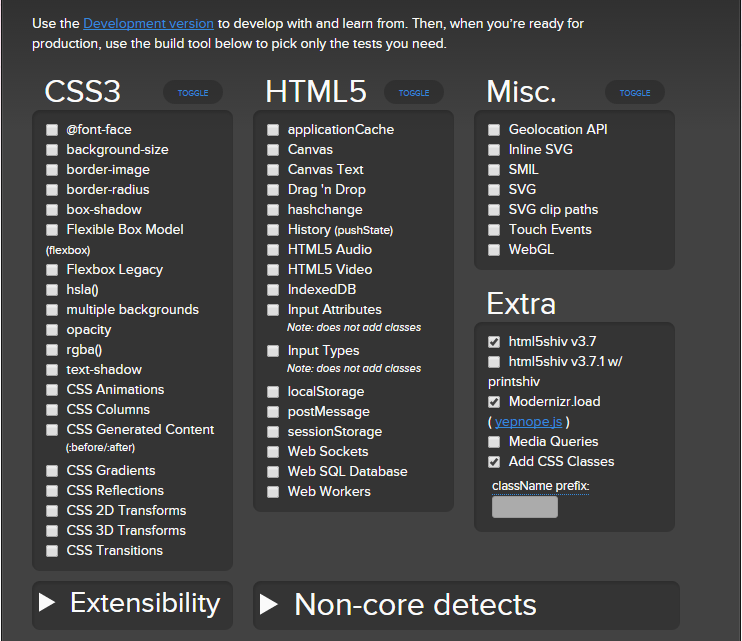Select the Touch Events checkbox

click(494, 230)
